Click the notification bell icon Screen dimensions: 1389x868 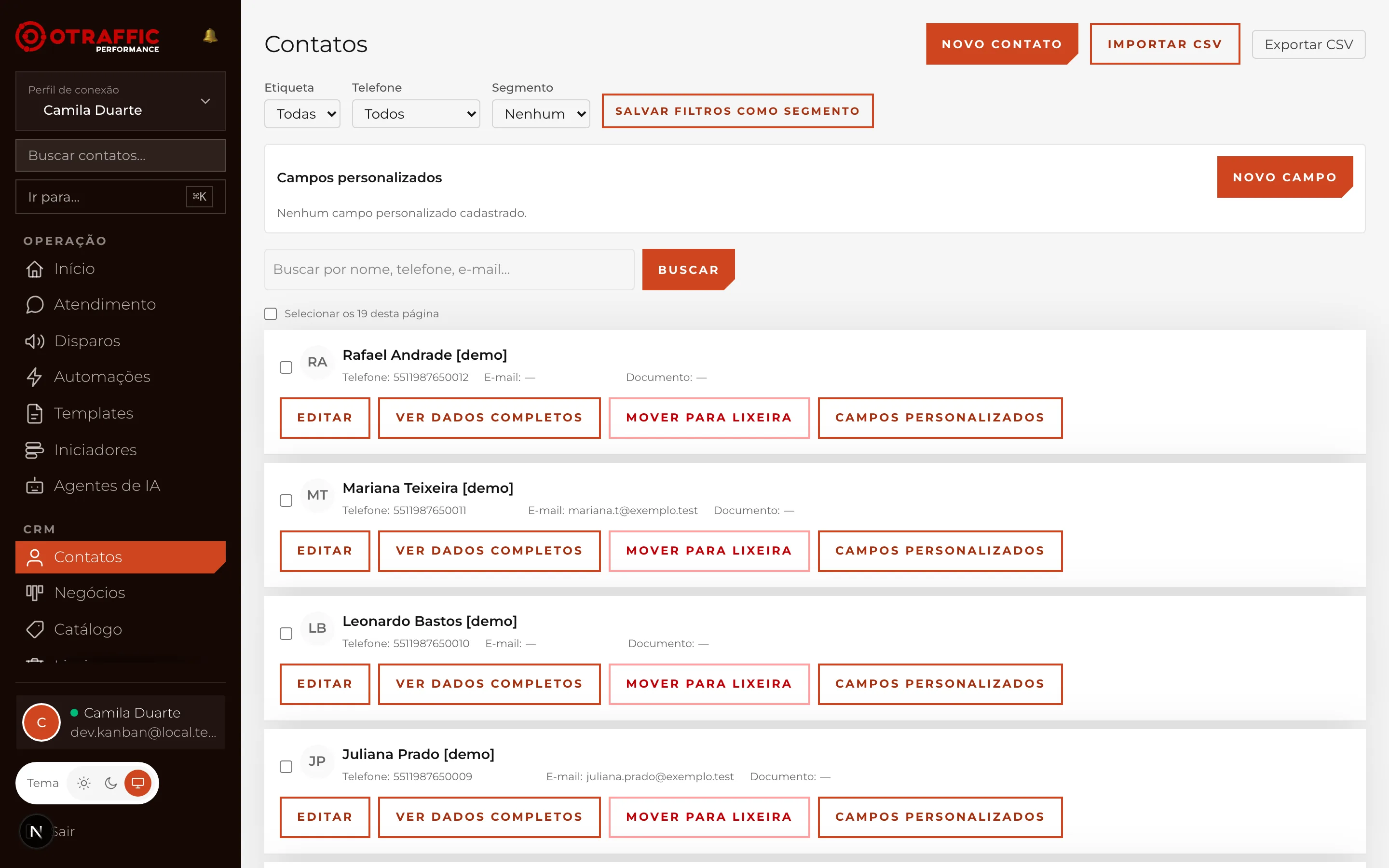pos(210,36)
